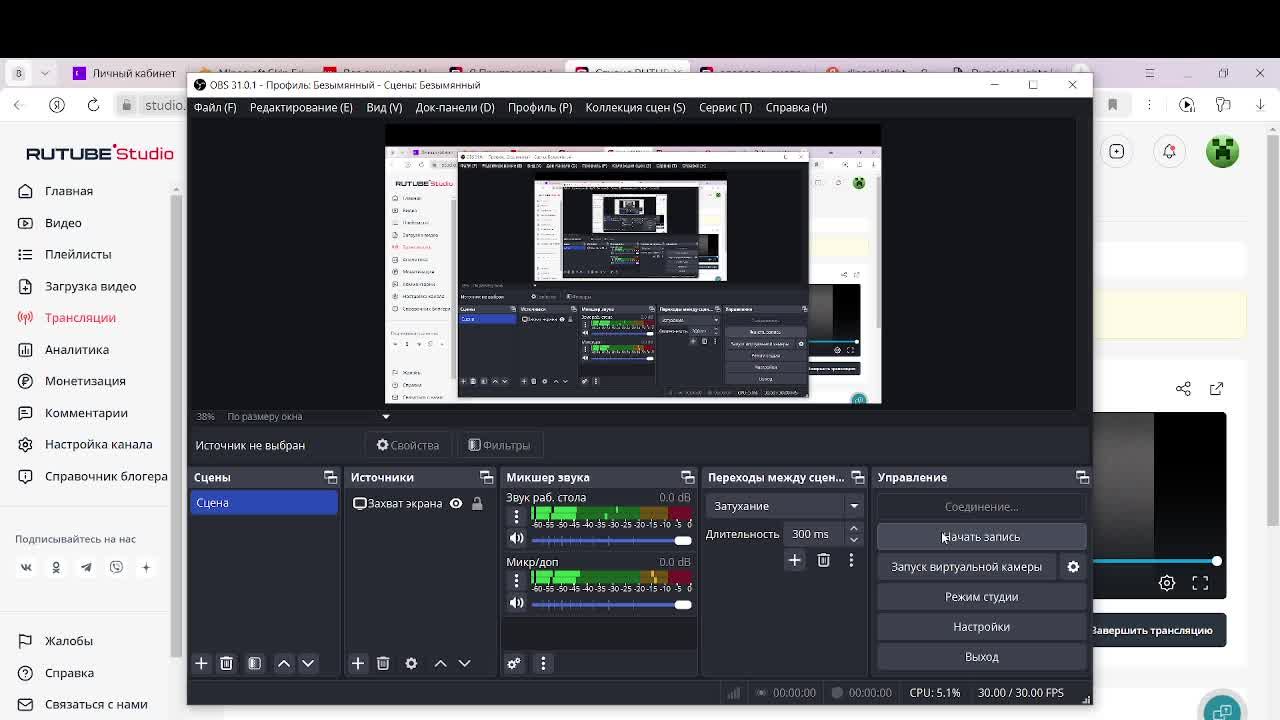This screenshot has width=1280, height=720.
Task: Open source Свойства button
Action: click(x=408, y=445)
